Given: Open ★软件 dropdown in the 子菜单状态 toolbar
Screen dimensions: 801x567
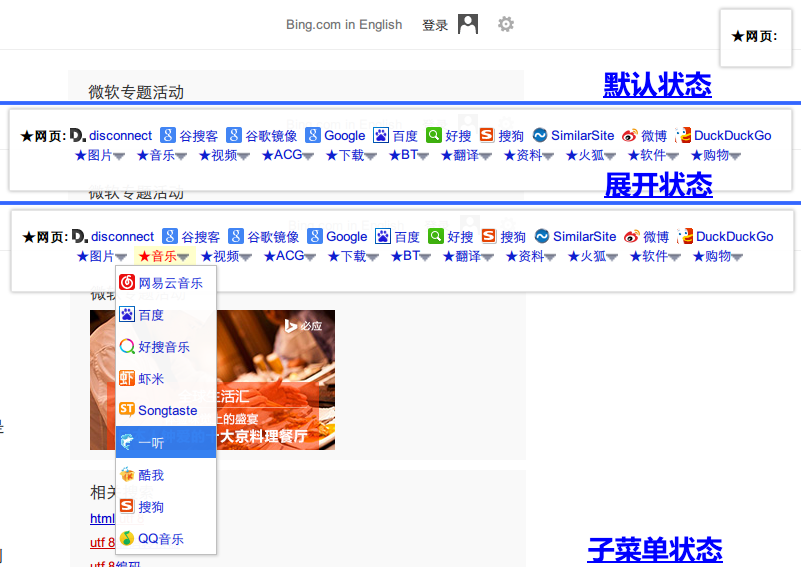Looking at the screenshot, I should click(655, 256).
